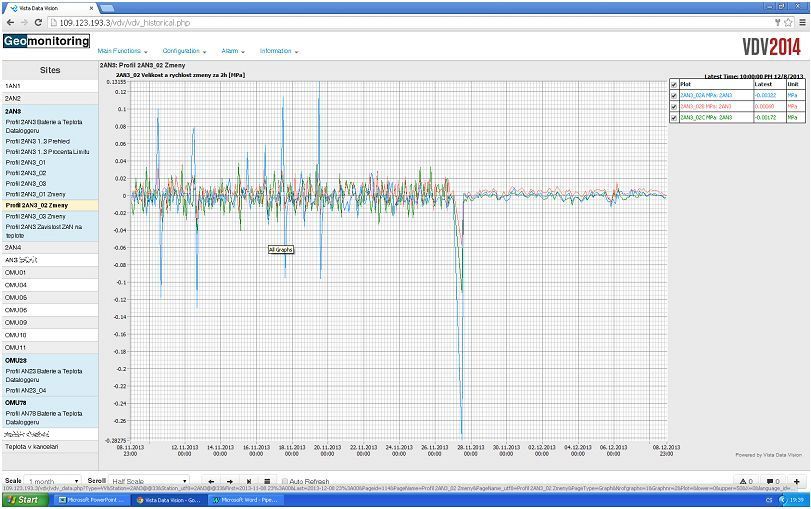Expand the Information menu
The width and height of the screenshot is (811, 509).
pyautogui.click(x=279, y=51)
